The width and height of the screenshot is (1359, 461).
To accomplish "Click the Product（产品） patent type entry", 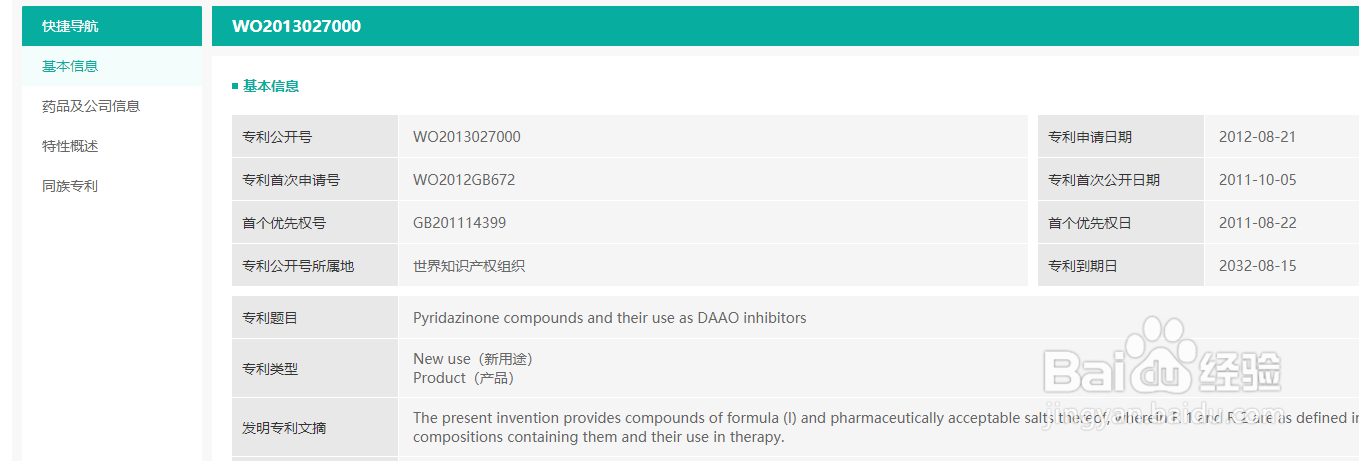I will pyautogui.click(x=463, y=378).
